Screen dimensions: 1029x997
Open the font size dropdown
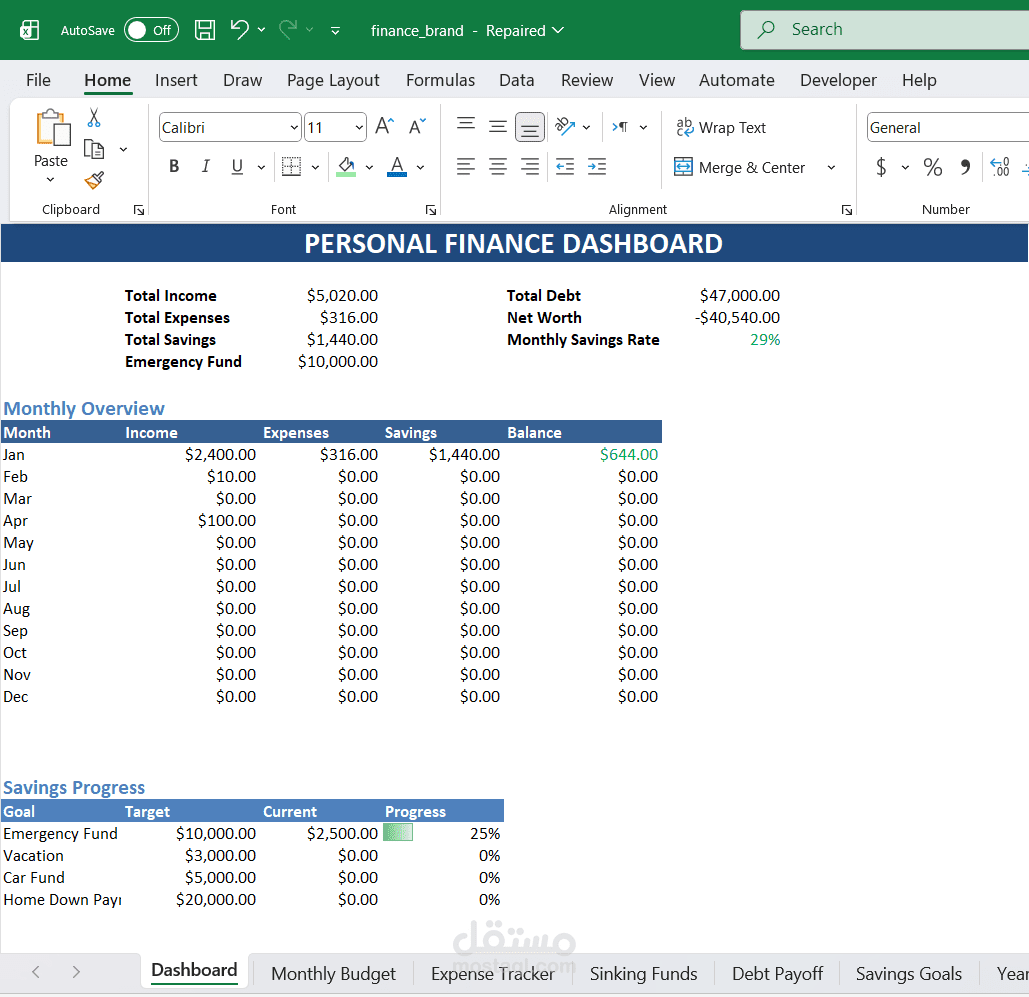359,127
